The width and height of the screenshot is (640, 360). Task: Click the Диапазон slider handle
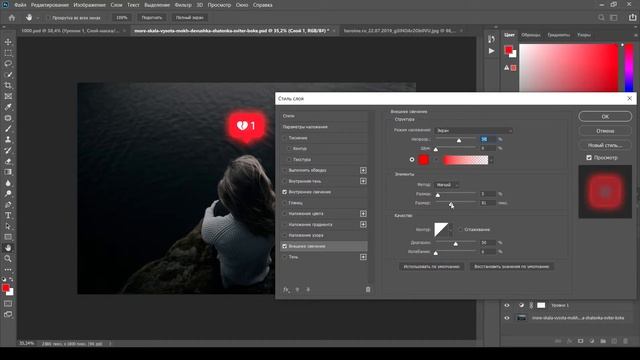[x=456, y=244]
